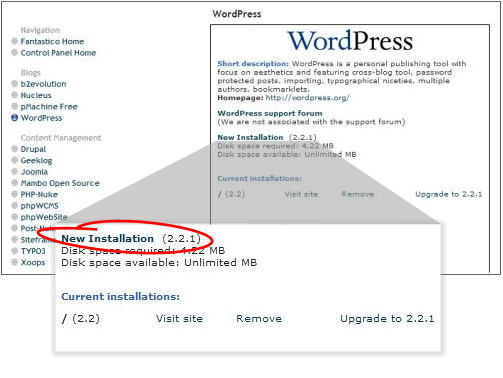Click the highlighted blue bullet beside WordPress in sidebar
The image size is (503, 378).
point(14,117)
